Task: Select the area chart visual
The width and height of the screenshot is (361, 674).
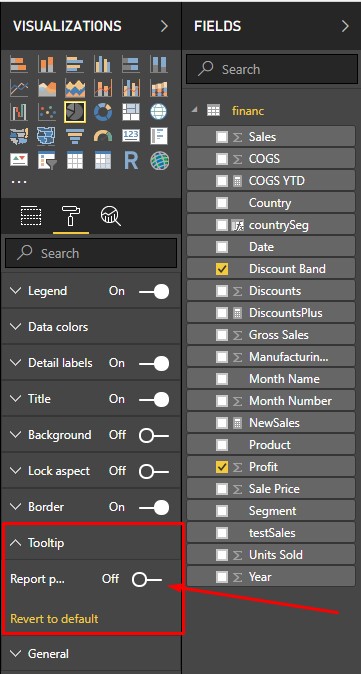Action: (x=46, y=89)
